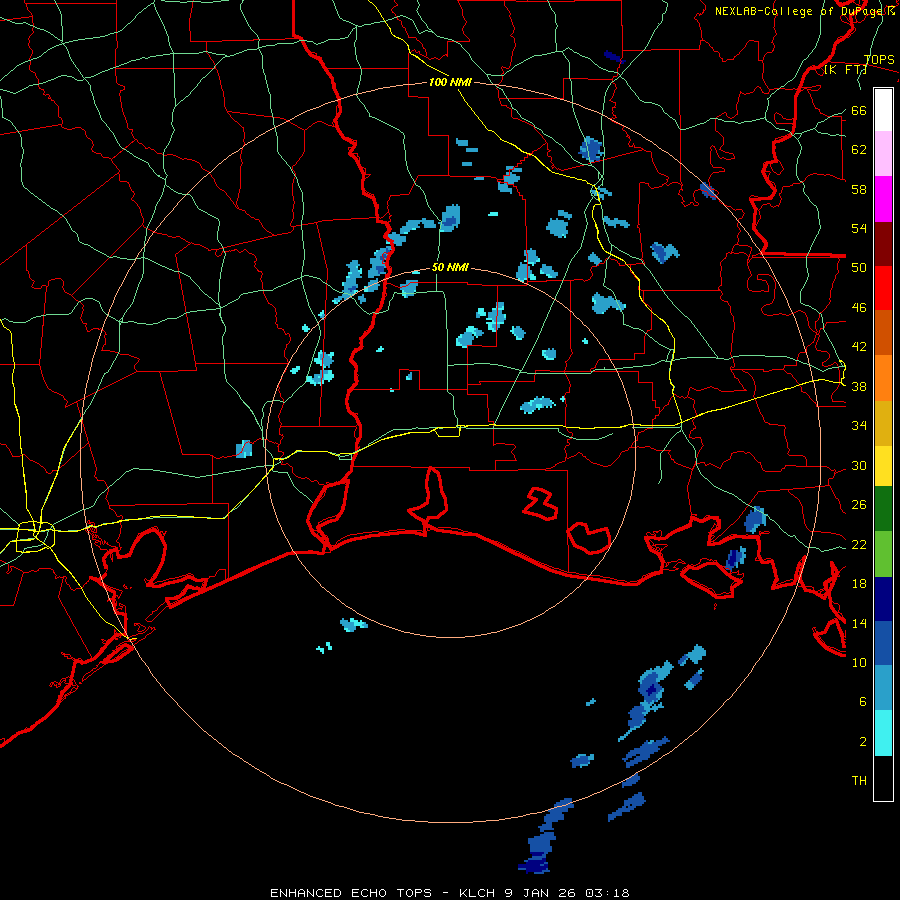This screenshot has width=900, height=900.
Task: Select the dark green legend swatch
Action: [x=883, y=509]
